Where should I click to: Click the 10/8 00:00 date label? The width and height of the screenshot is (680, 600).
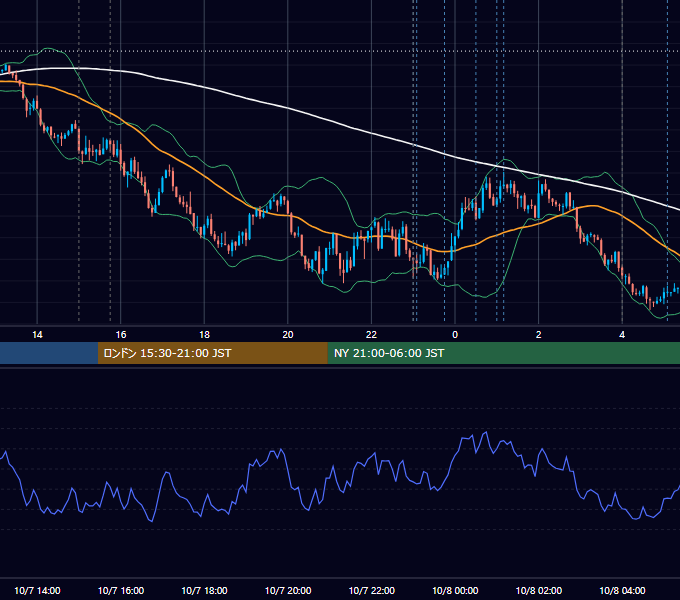click(x=455, y=590)
